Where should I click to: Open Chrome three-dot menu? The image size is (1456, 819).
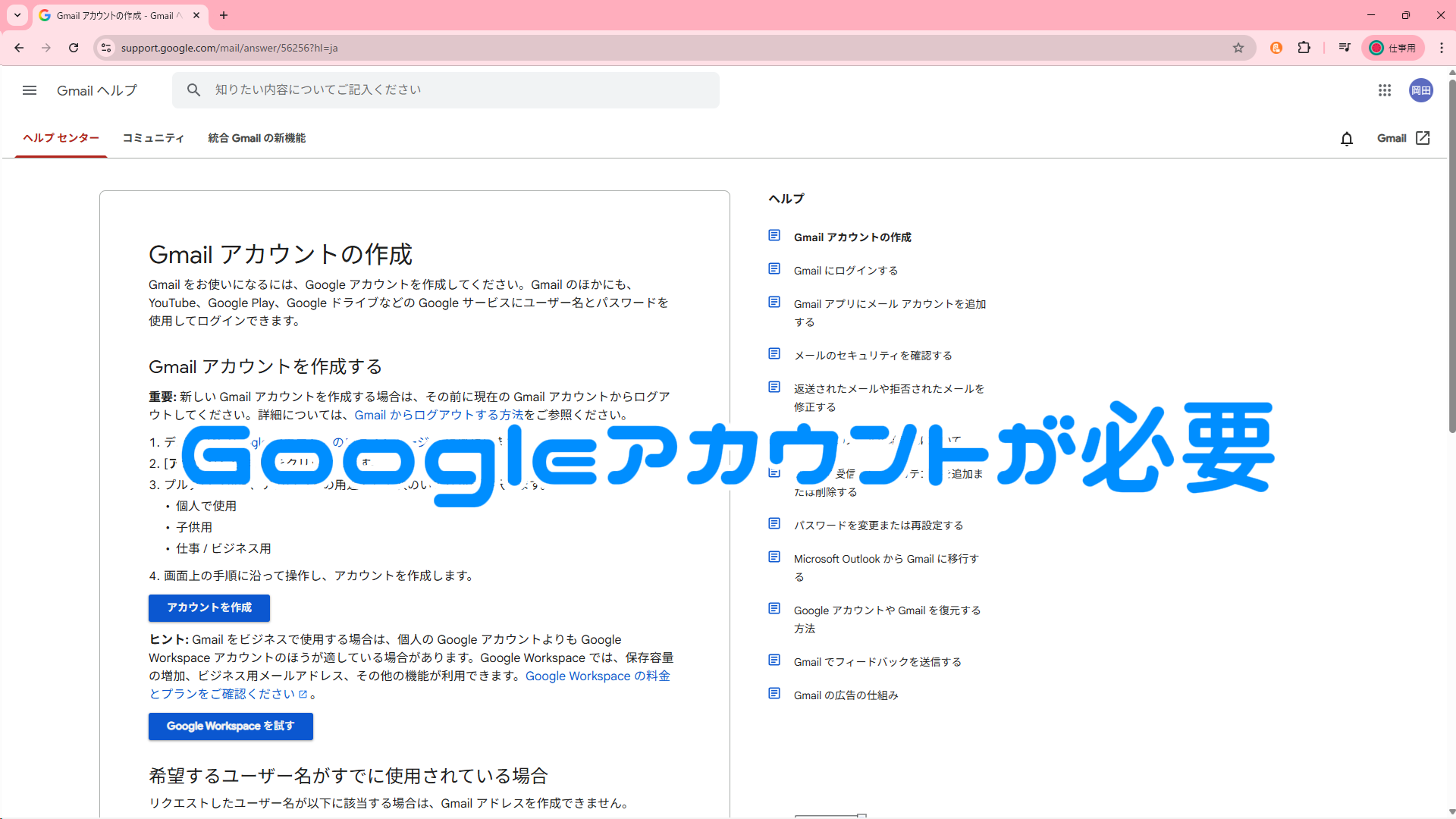point(1442,48)
